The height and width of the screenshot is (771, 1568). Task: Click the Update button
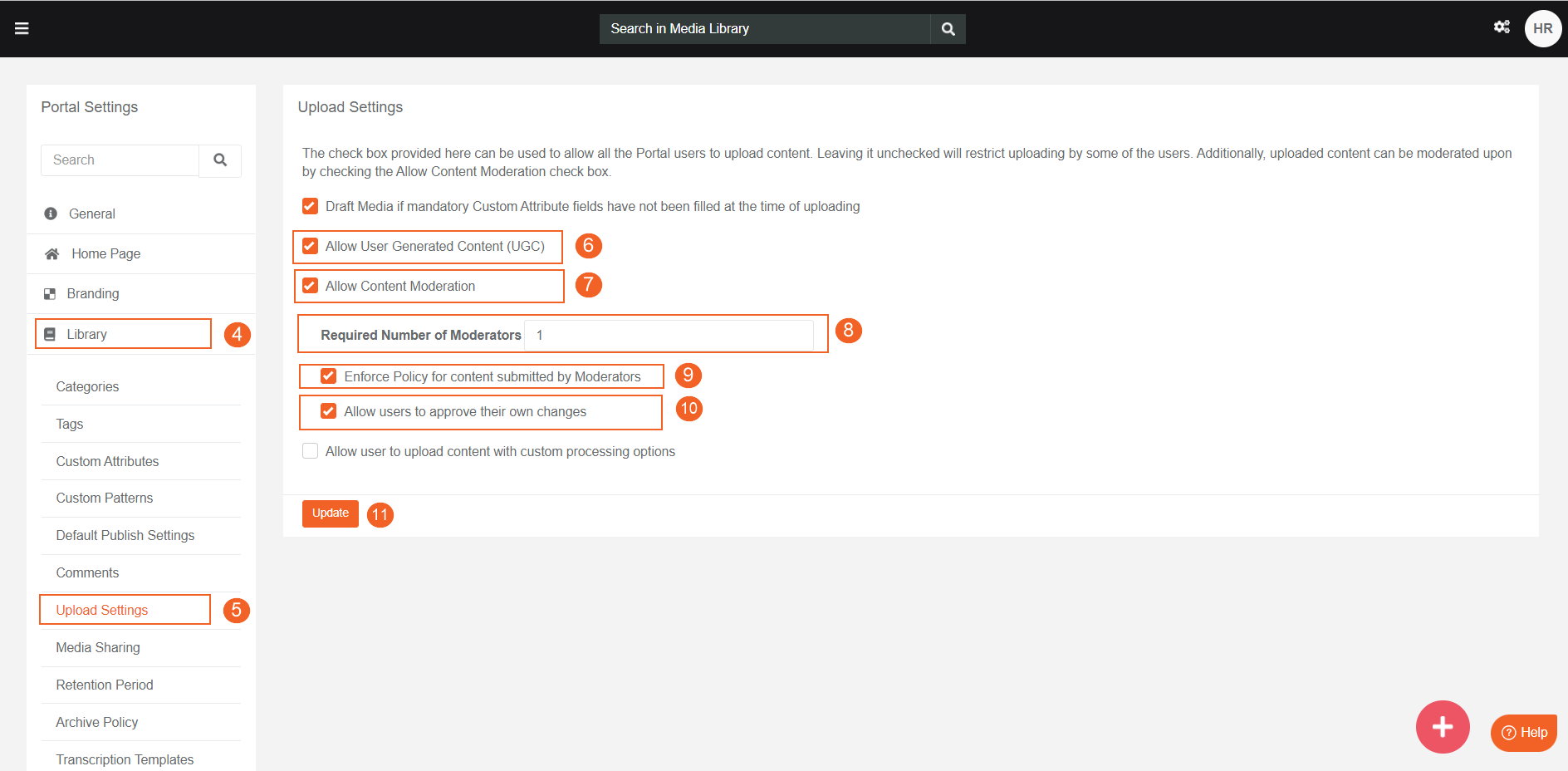coord(331,513)
